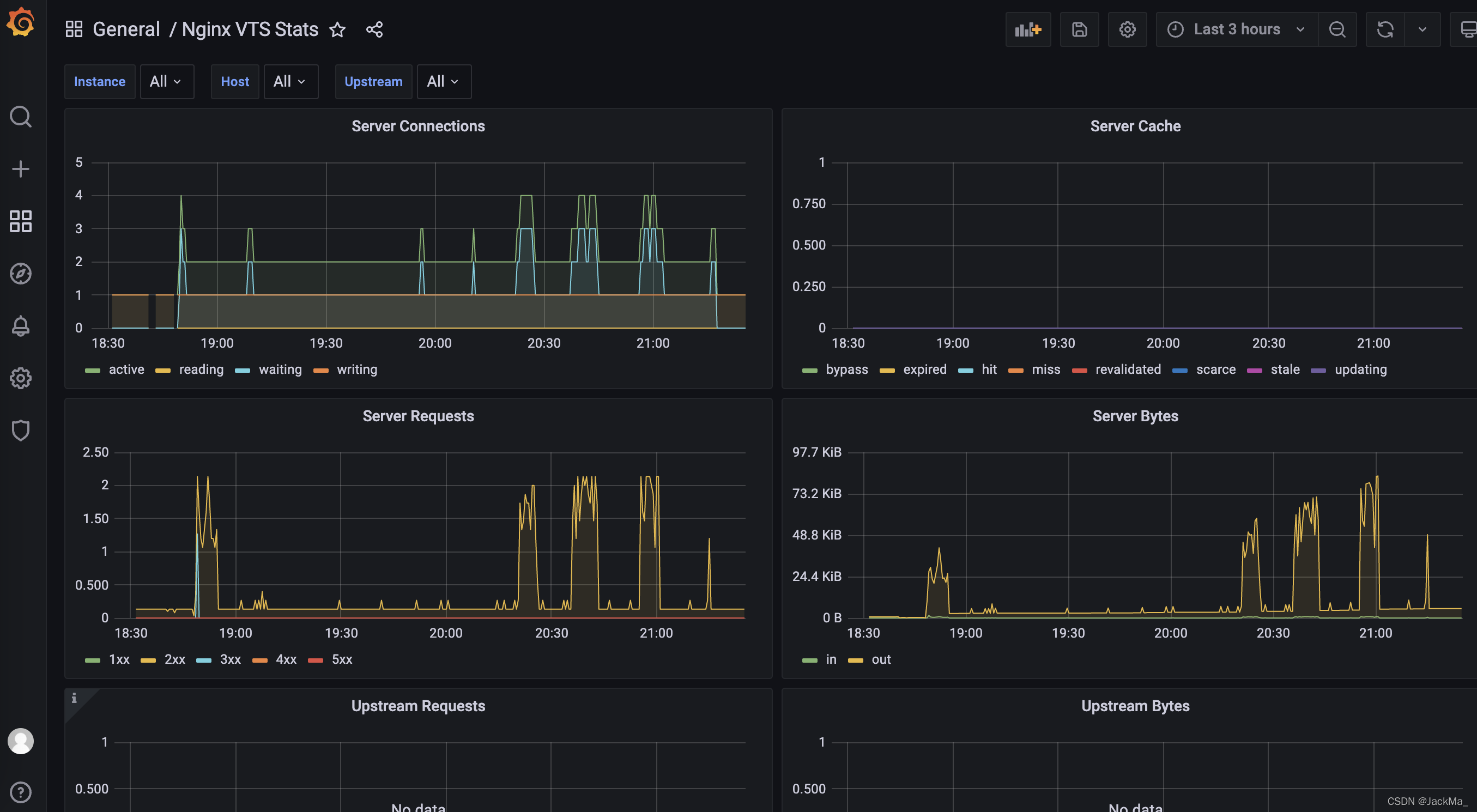Expand the Instance All dropdown
This screenshot has width=1477, height=812.
(166, 81)
